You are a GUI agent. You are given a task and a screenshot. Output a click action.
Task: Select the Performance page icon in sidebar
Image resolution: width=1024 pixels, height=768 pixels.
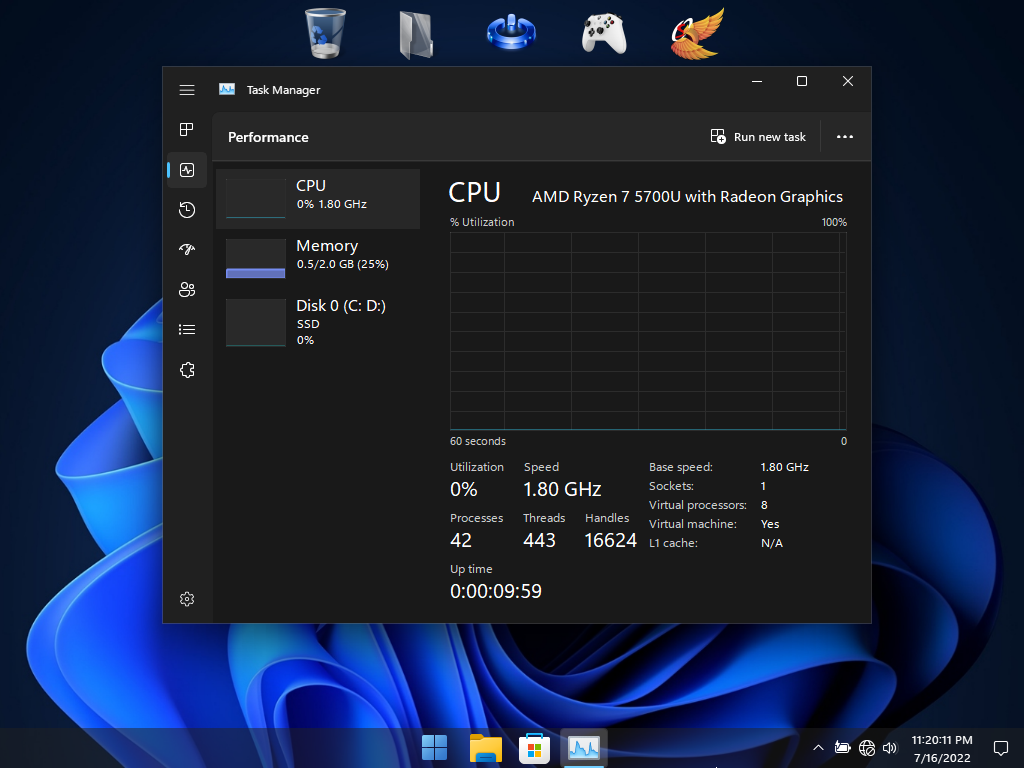[x=187, y=170]
